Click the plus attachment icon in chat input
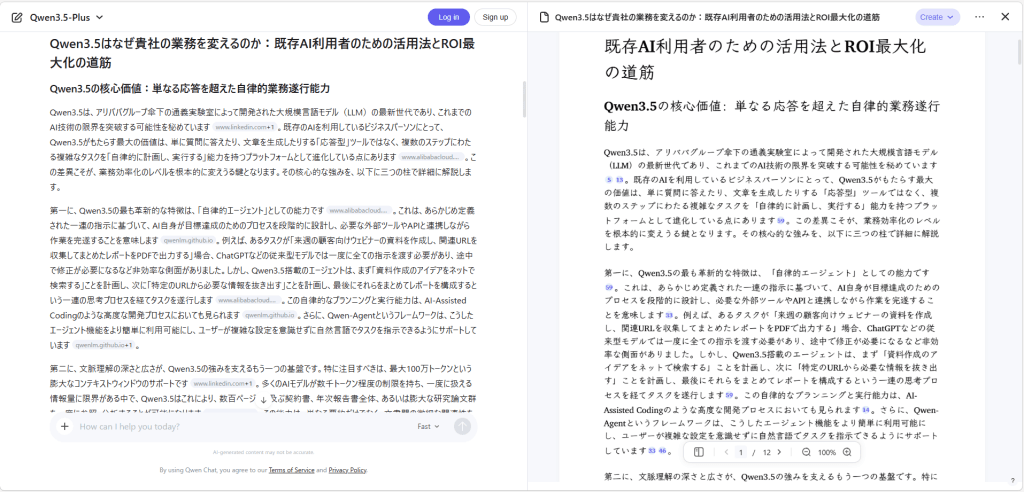Viewport: 1024px width, 492px height. tap(65, 427)
